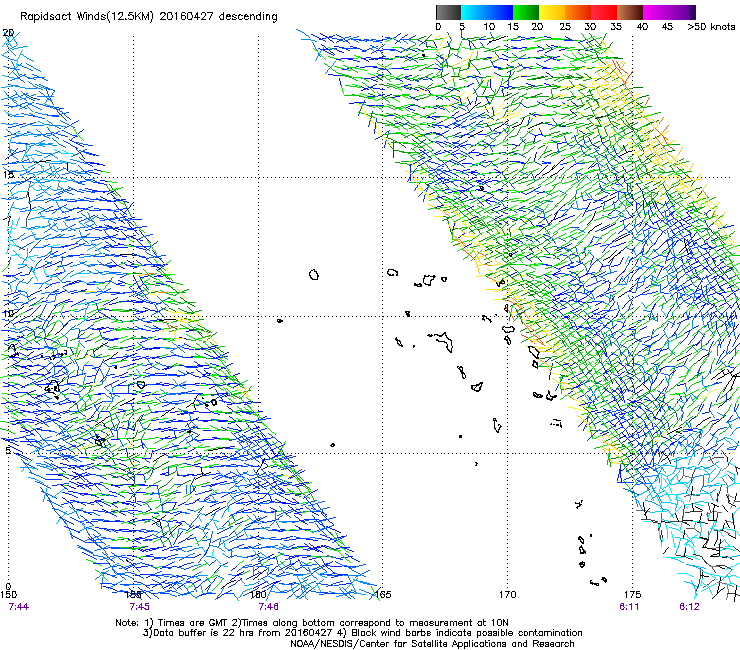
Task: Click longitude label "160" on bottom axis
Action: click(x=258, y=595)
